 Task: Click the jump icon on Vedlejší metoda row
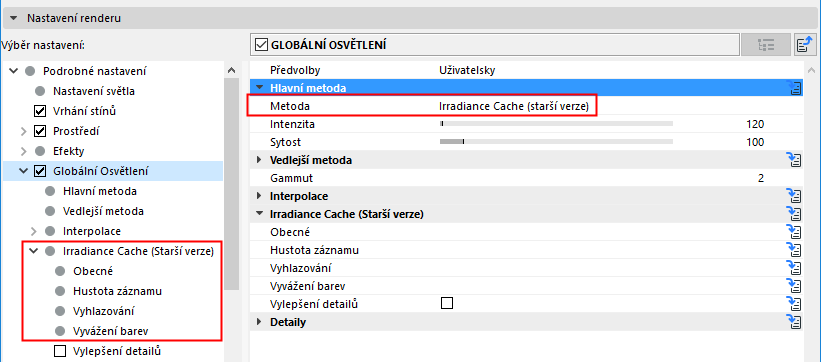(x=794, y=160)
